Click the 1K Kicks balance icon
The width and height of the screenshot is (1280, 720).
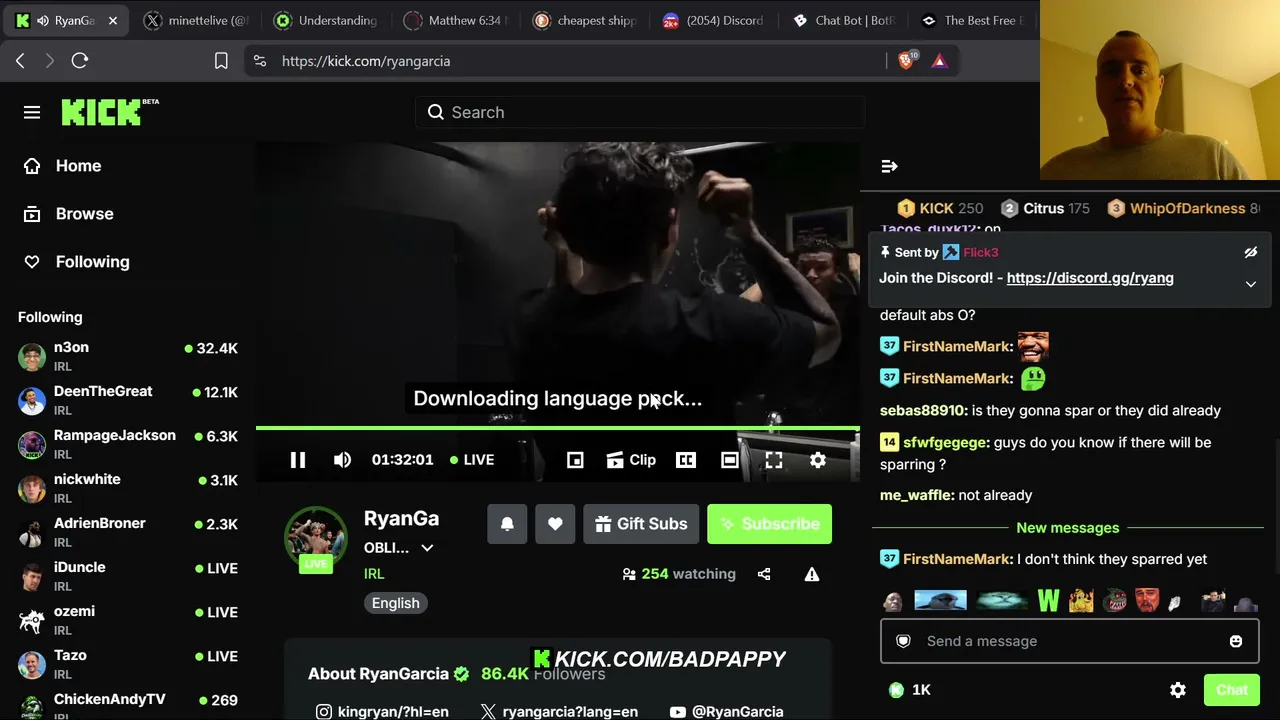896,690
